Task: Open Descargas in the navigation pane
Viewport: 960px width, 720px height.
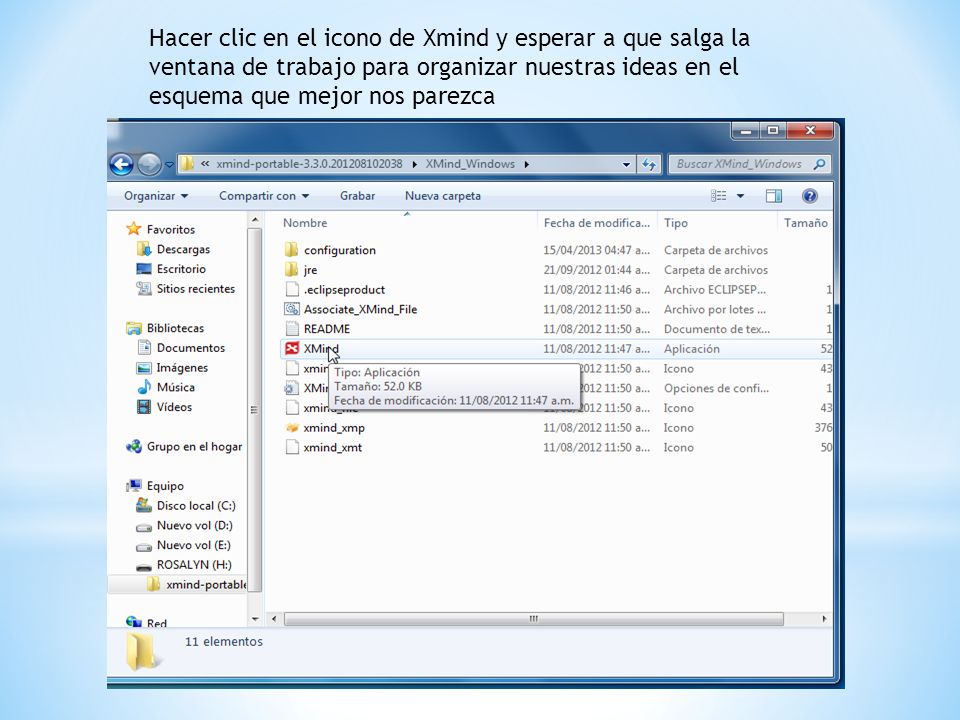Action: [183, 249]
